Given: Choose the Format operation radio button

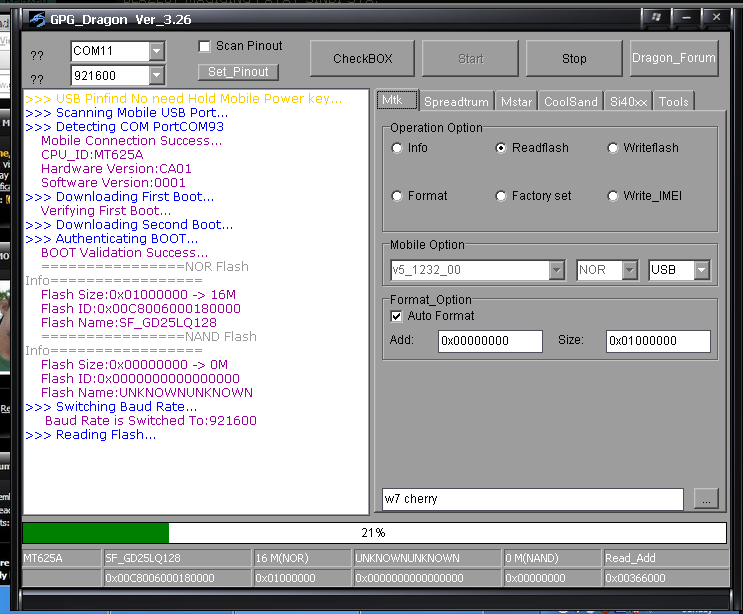Looking at the screenshot, I should [398, 196].
